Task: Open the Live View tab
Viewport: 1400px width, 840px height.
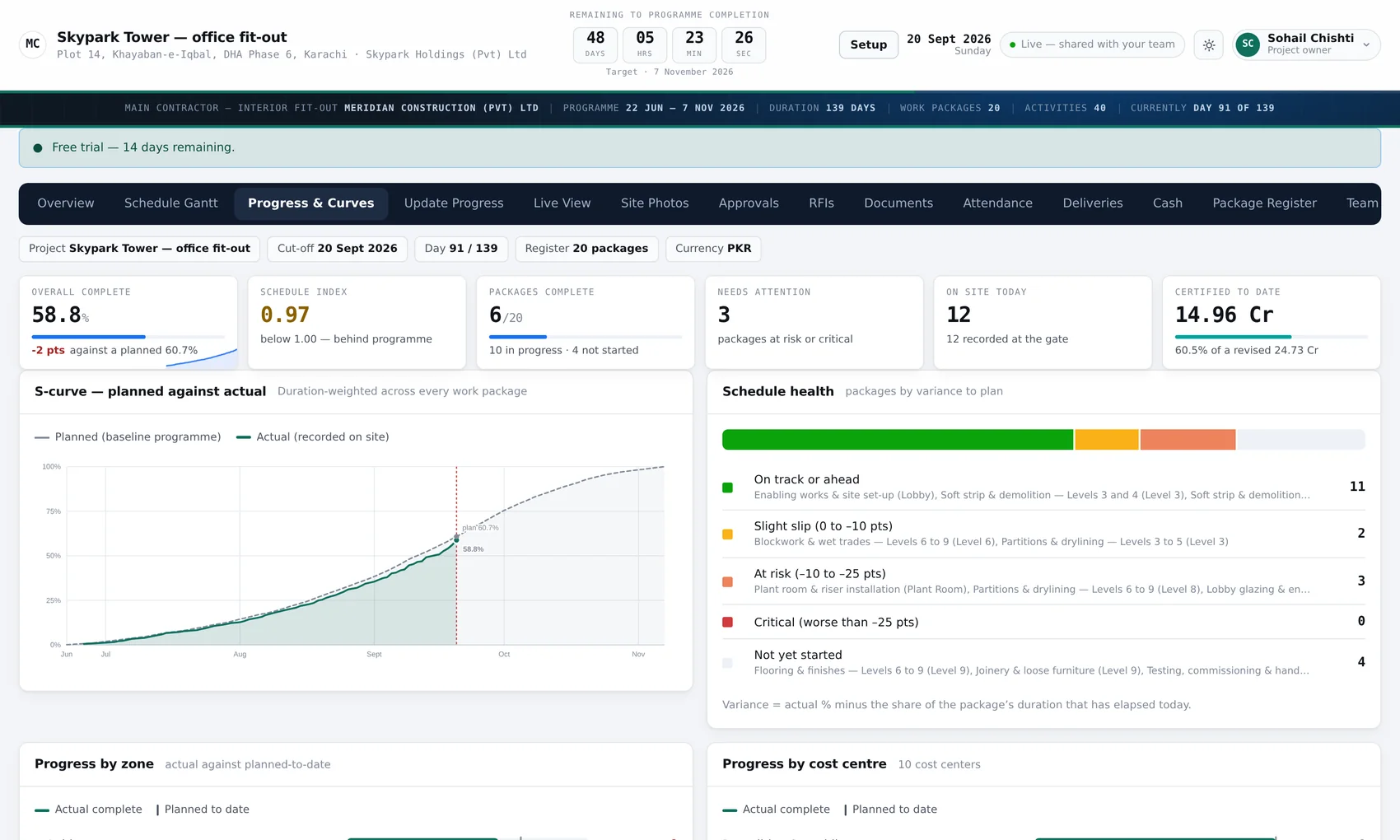Action: tap(562, 203)
